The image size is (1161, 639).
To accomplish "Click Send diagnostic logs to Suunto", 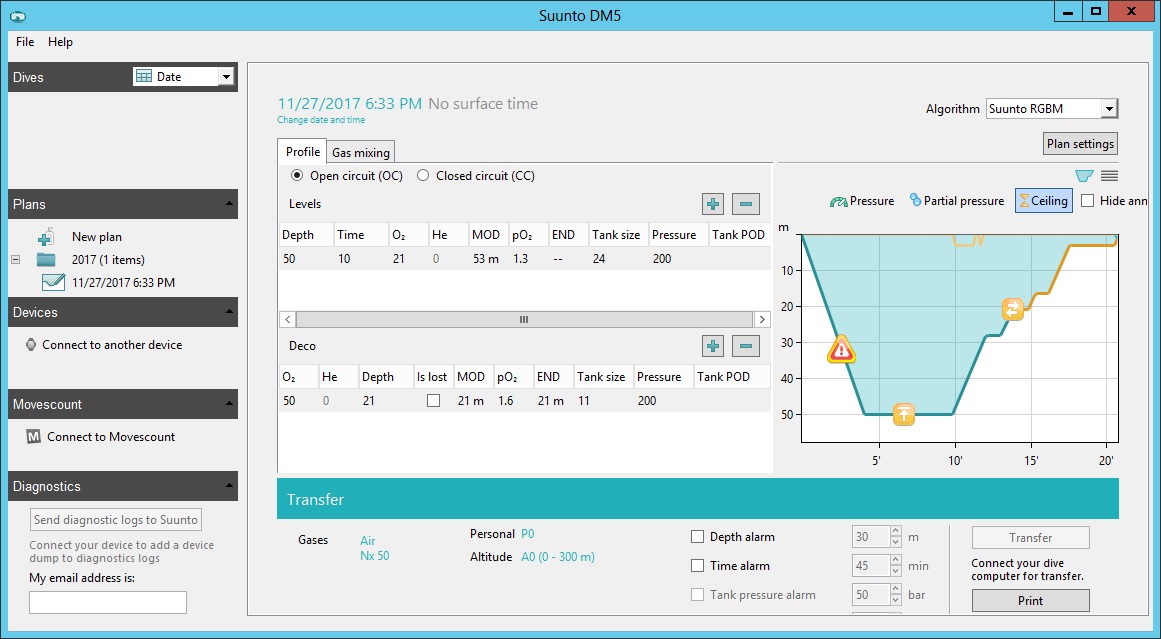I will [116, 520].
